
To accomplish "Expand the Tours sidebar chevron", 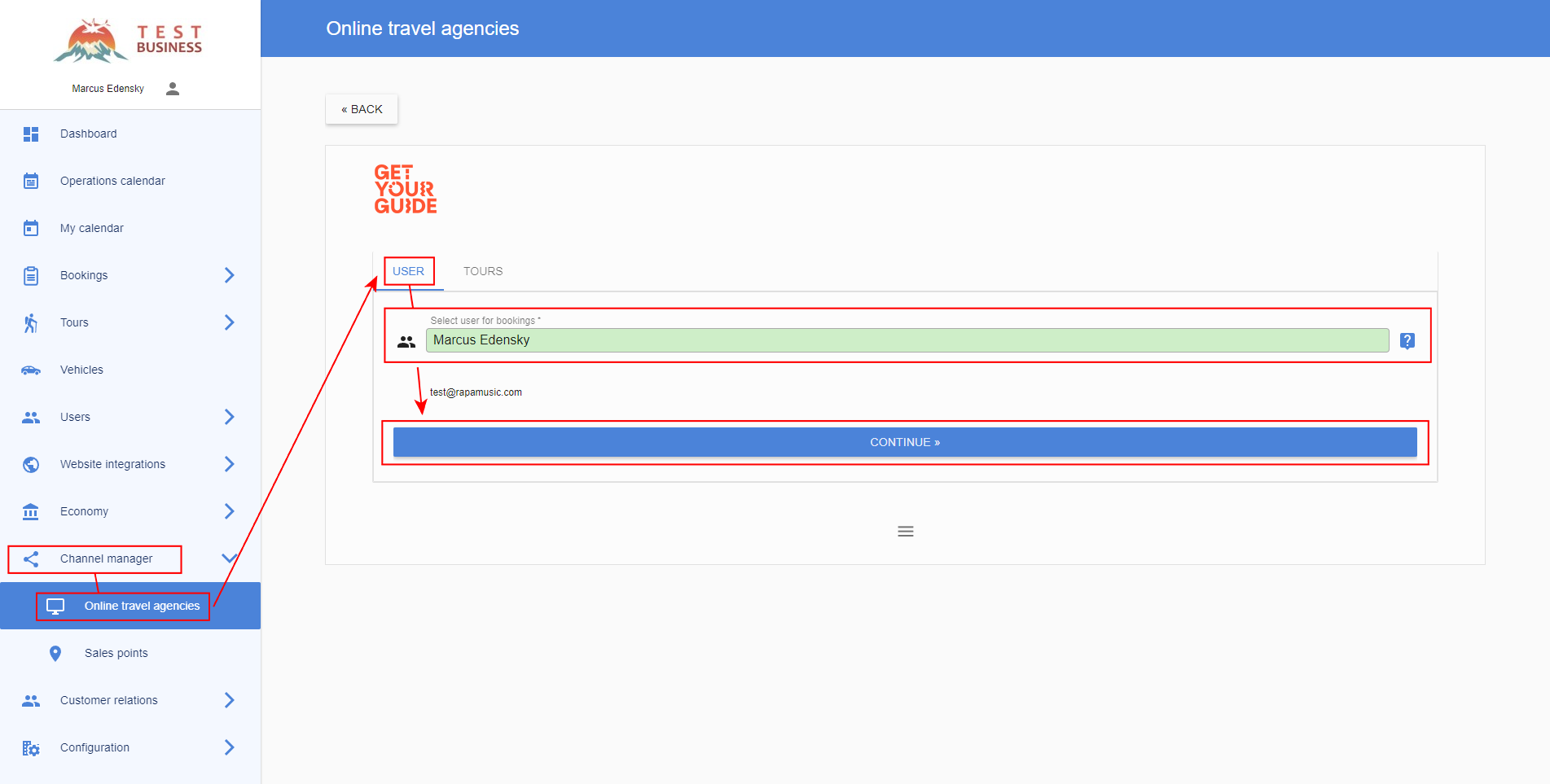I will [229, 323].
